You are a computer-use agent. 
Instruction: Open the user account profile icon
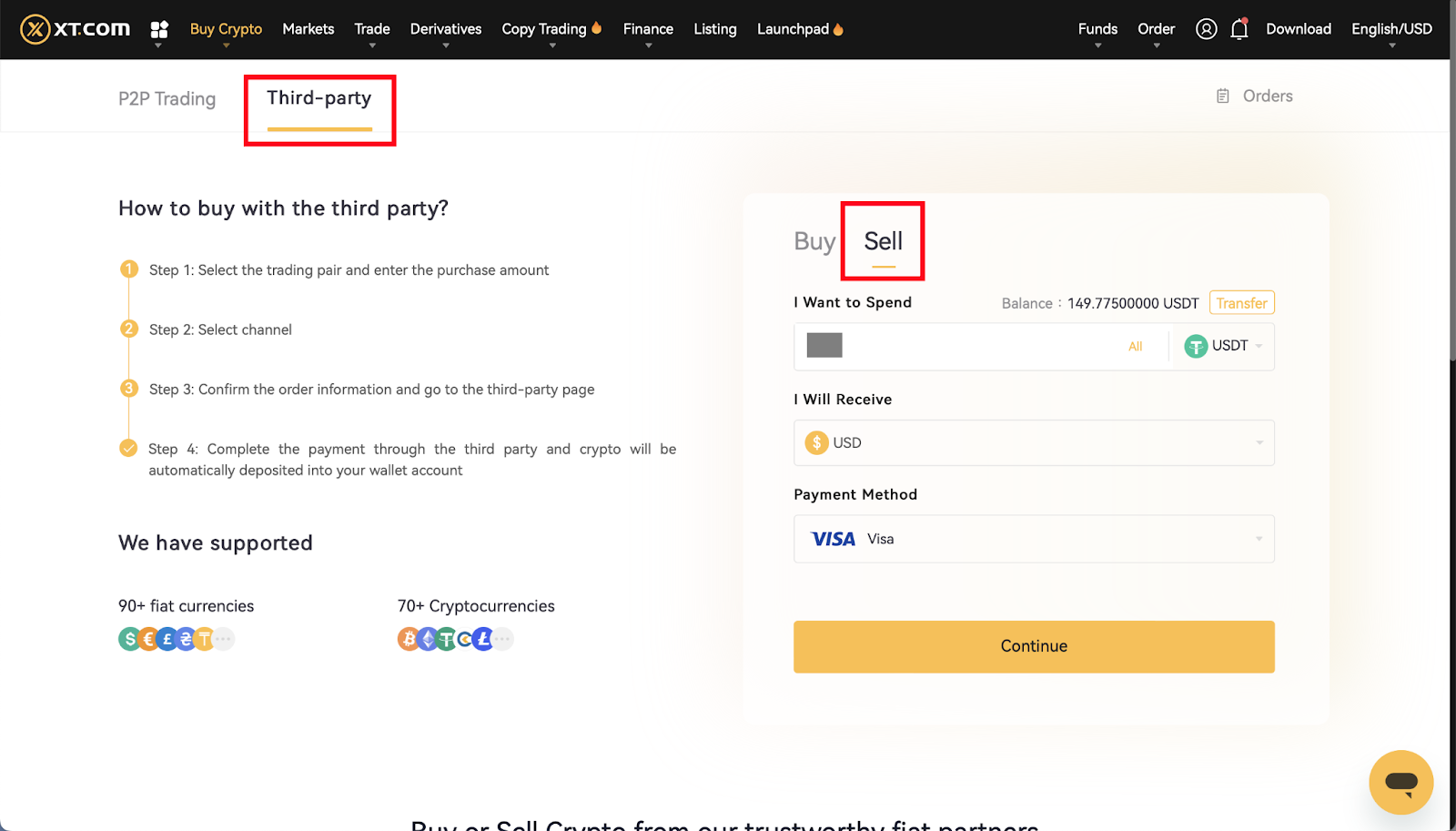coord(1206,29)
